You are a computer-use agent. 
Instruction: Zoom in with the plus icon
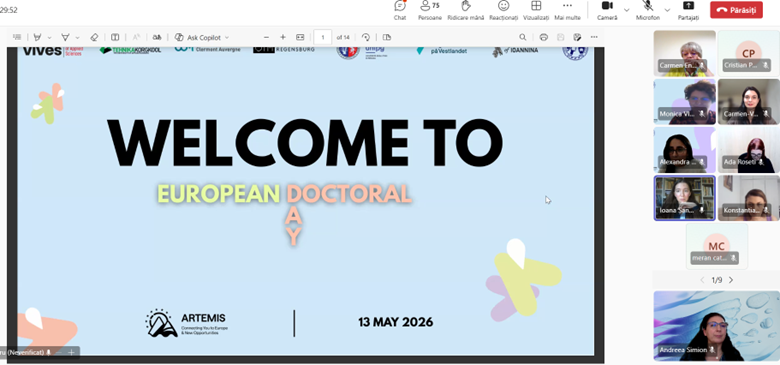pos(283,37)
